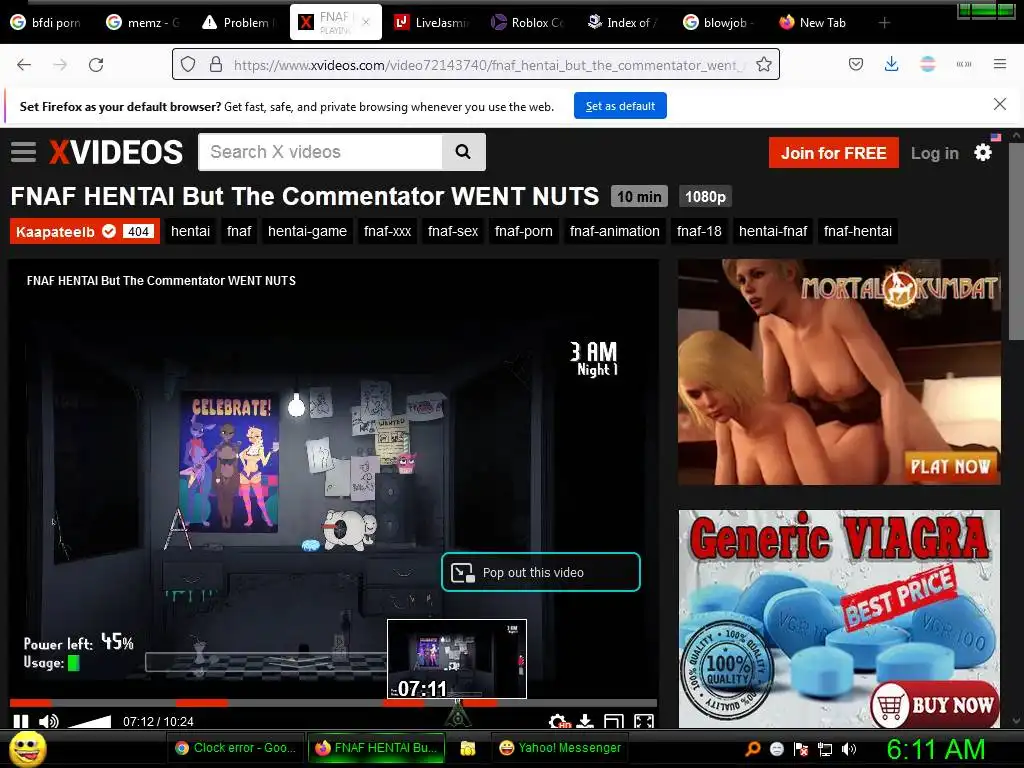Image resolution: width=1024 pixels, height=768 pixels.
Task: Switch to the 'Index of /' tab
Action: (x=623, y=23)
